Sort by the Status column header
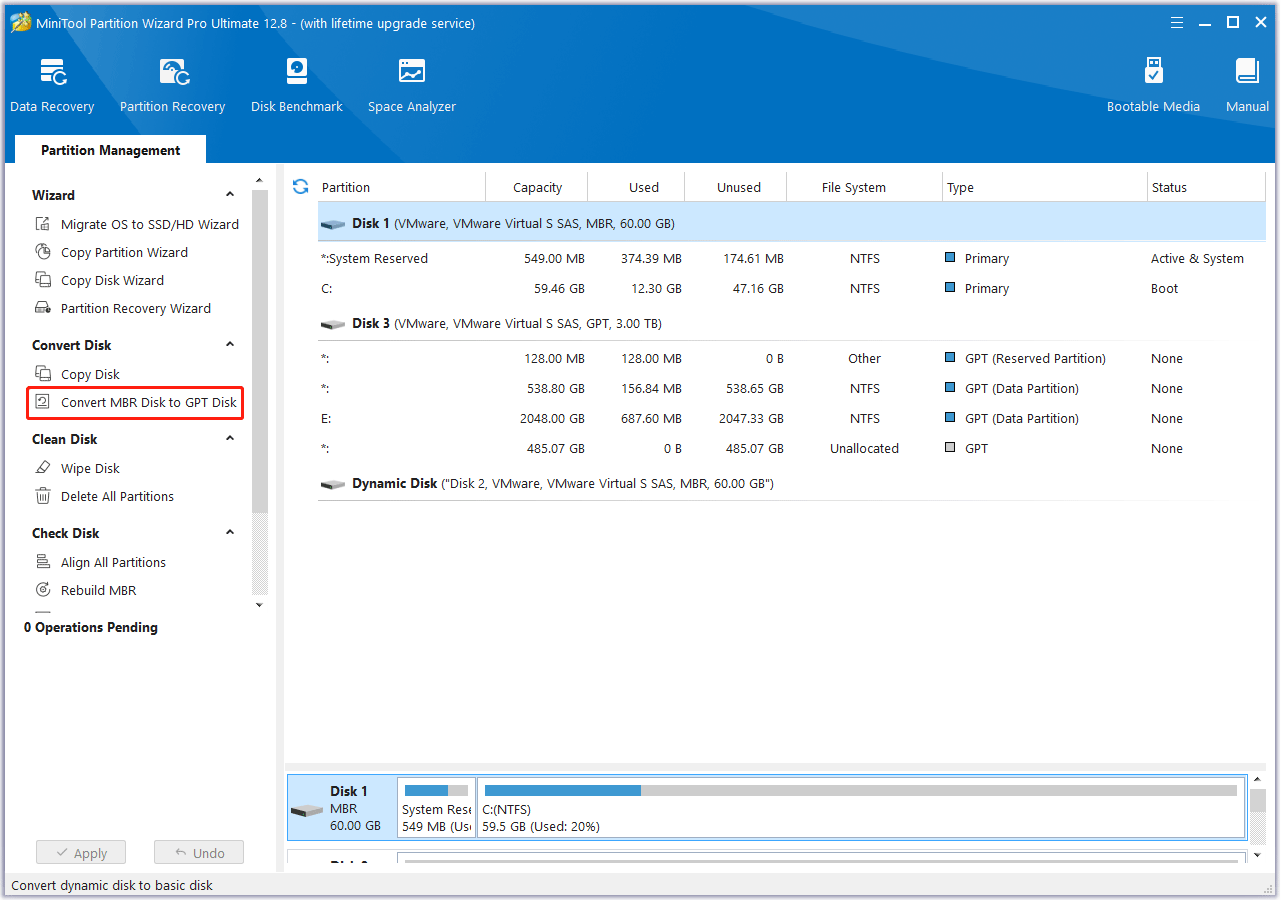 1207,187
